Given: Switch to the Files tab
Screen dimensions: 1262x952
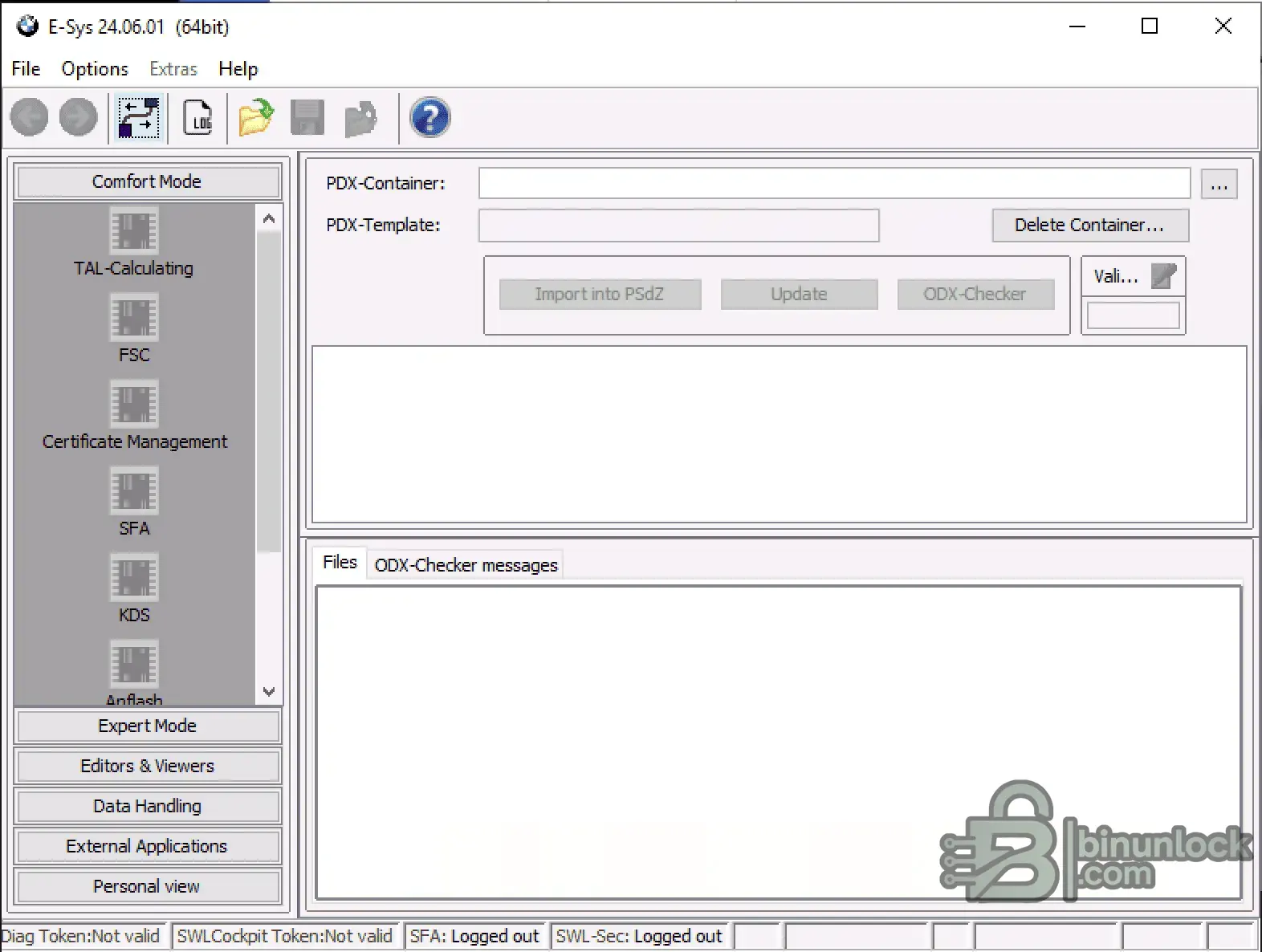Looking at the screenshot, I should pyautogui.click(x=340, y=563).
